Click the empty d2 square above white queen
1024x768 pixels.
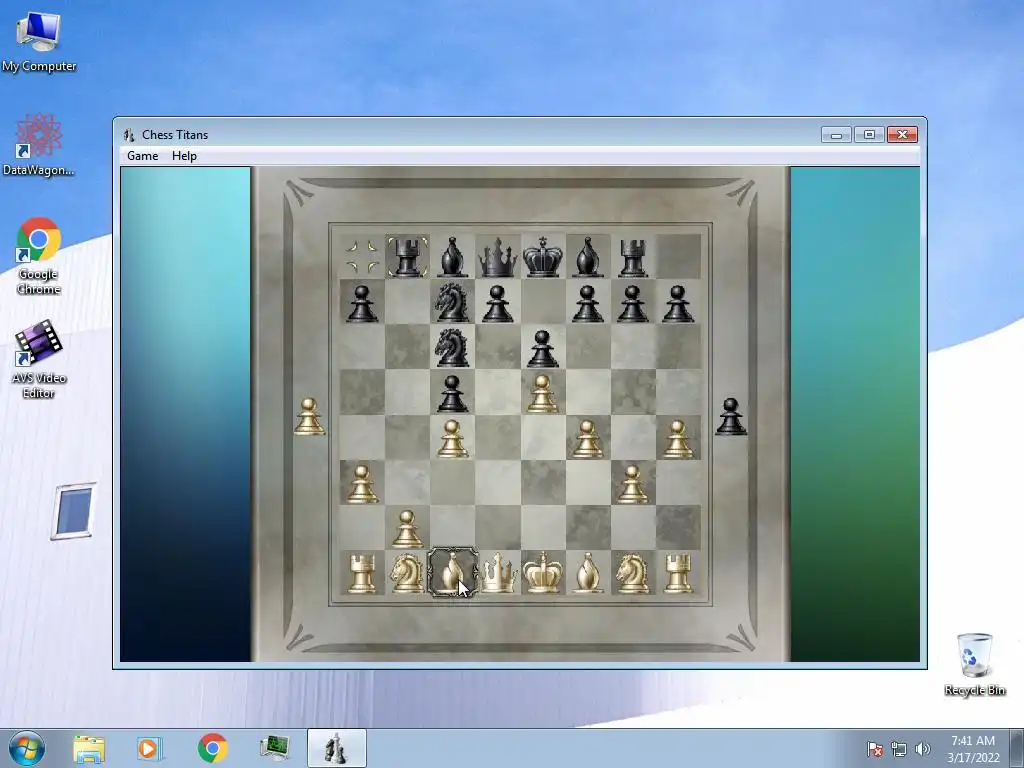click(498, 527)
